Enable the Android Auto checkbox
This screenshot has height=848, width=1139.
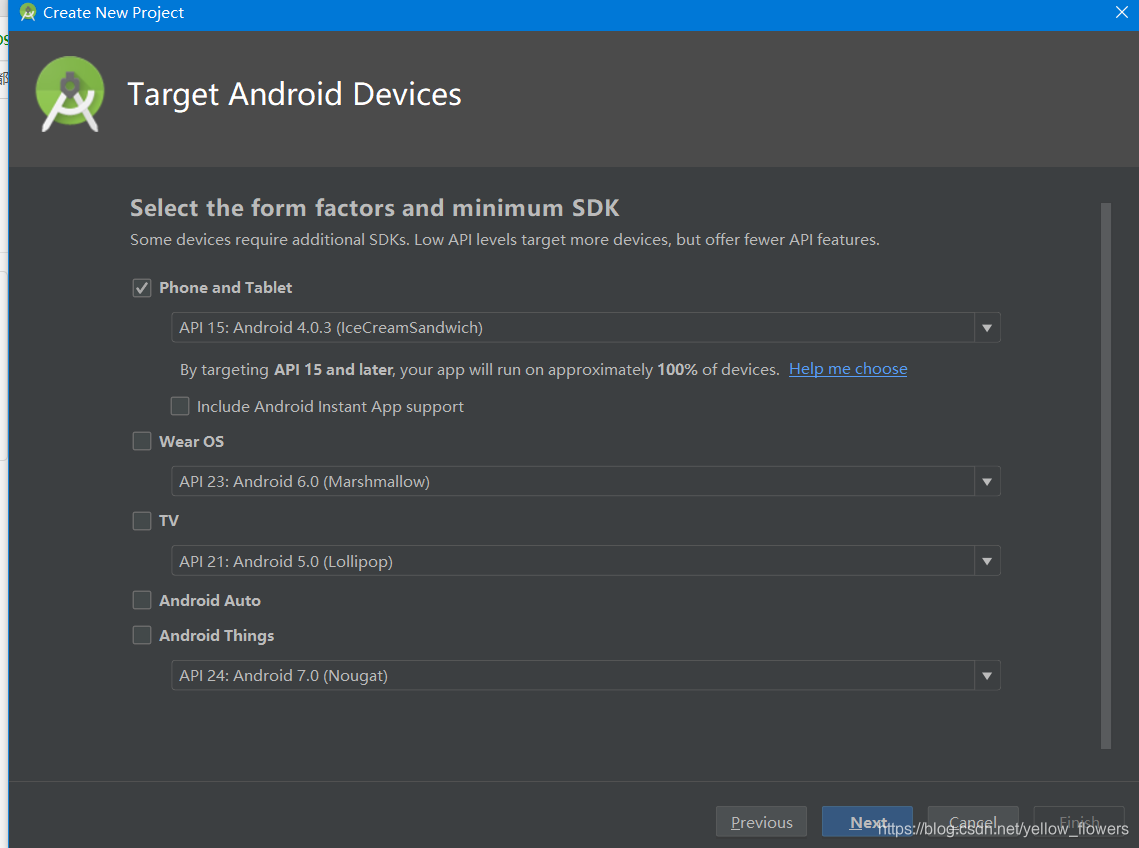(x=142, y=600)
